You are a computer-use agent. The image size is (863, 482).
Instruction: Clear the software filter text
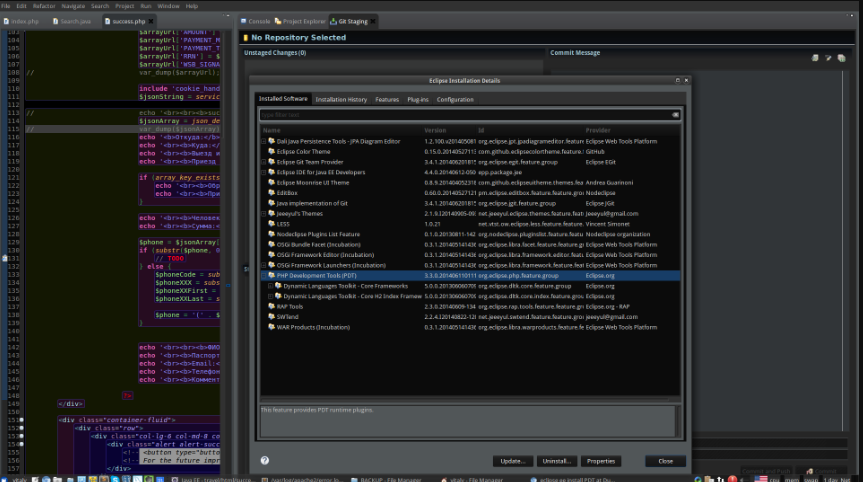click(675, 115)
